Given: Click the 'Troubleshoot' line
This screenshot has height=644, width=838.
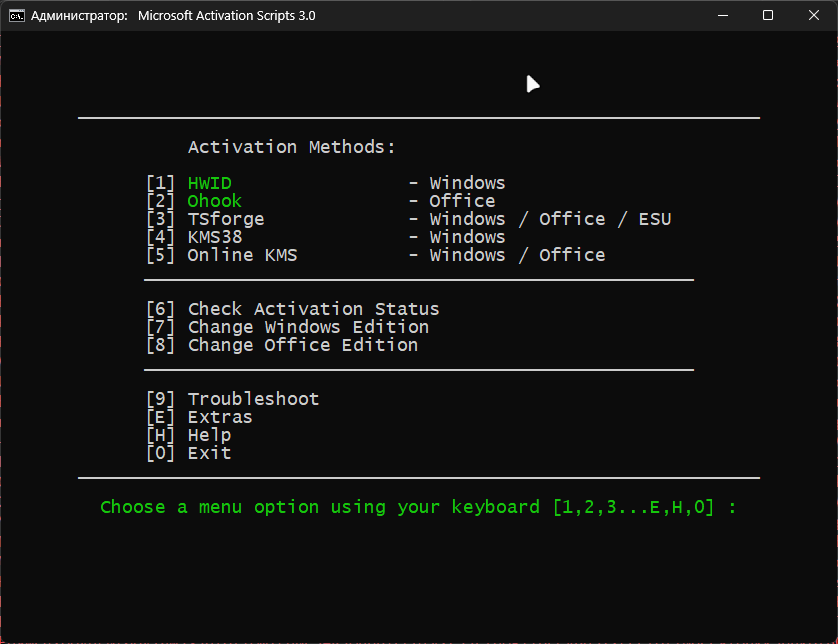Looking at the screenshot, I should (253, 399).
